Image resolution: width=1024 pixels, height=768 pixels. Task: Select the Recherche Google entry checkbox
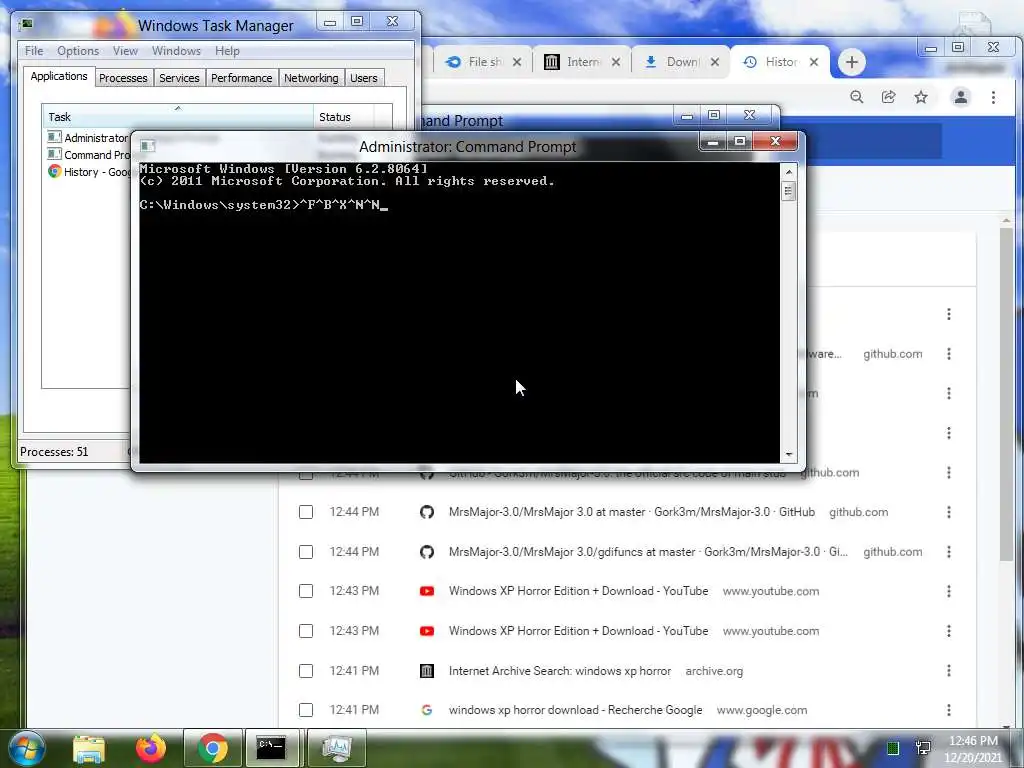point(306,710)
